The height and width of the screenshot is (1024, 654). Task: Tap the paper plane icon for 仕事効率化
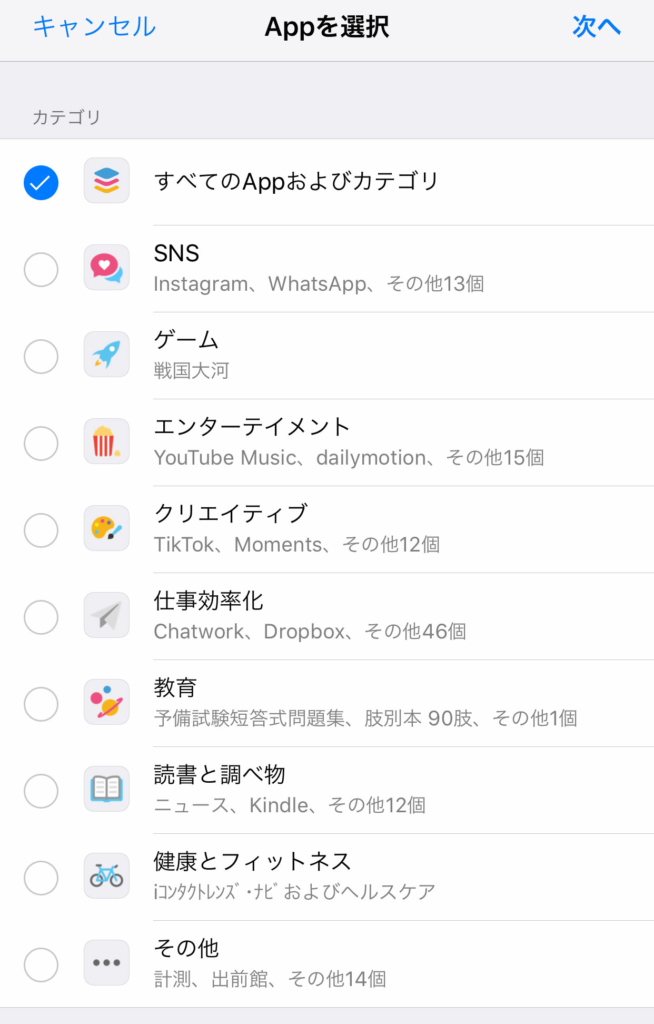(106, 616)
